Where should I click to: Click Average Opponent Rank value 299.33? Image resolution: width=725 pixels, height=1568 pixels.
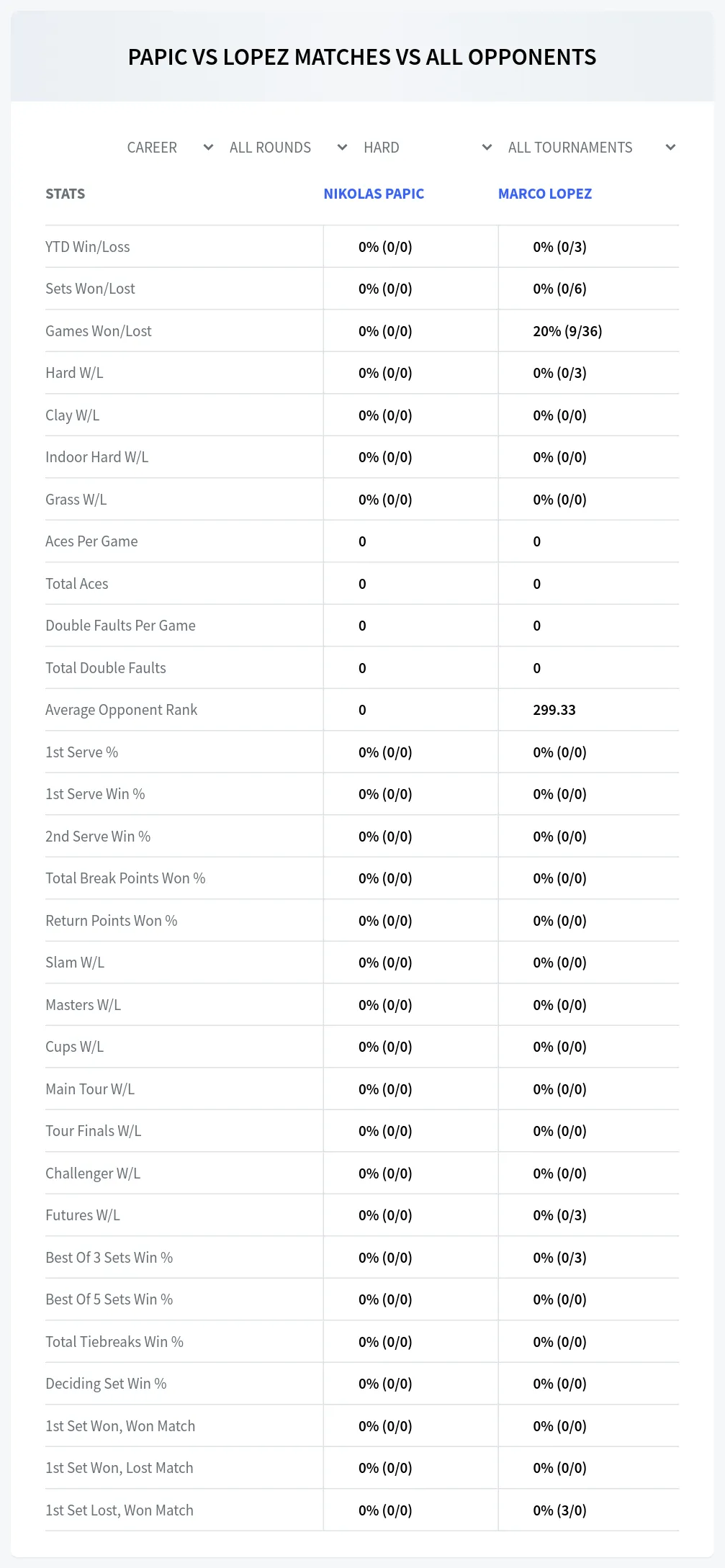tap(554, 710)
